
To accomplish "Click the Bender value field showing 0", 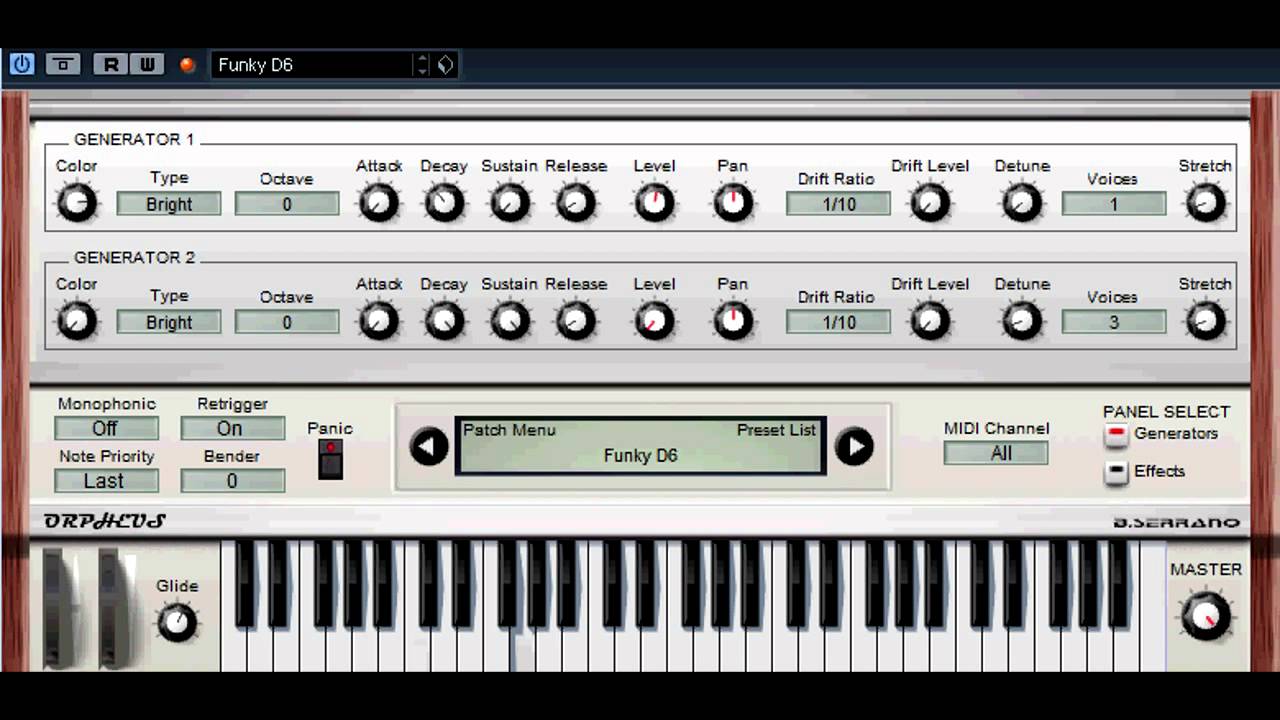I will click(232, 481).
